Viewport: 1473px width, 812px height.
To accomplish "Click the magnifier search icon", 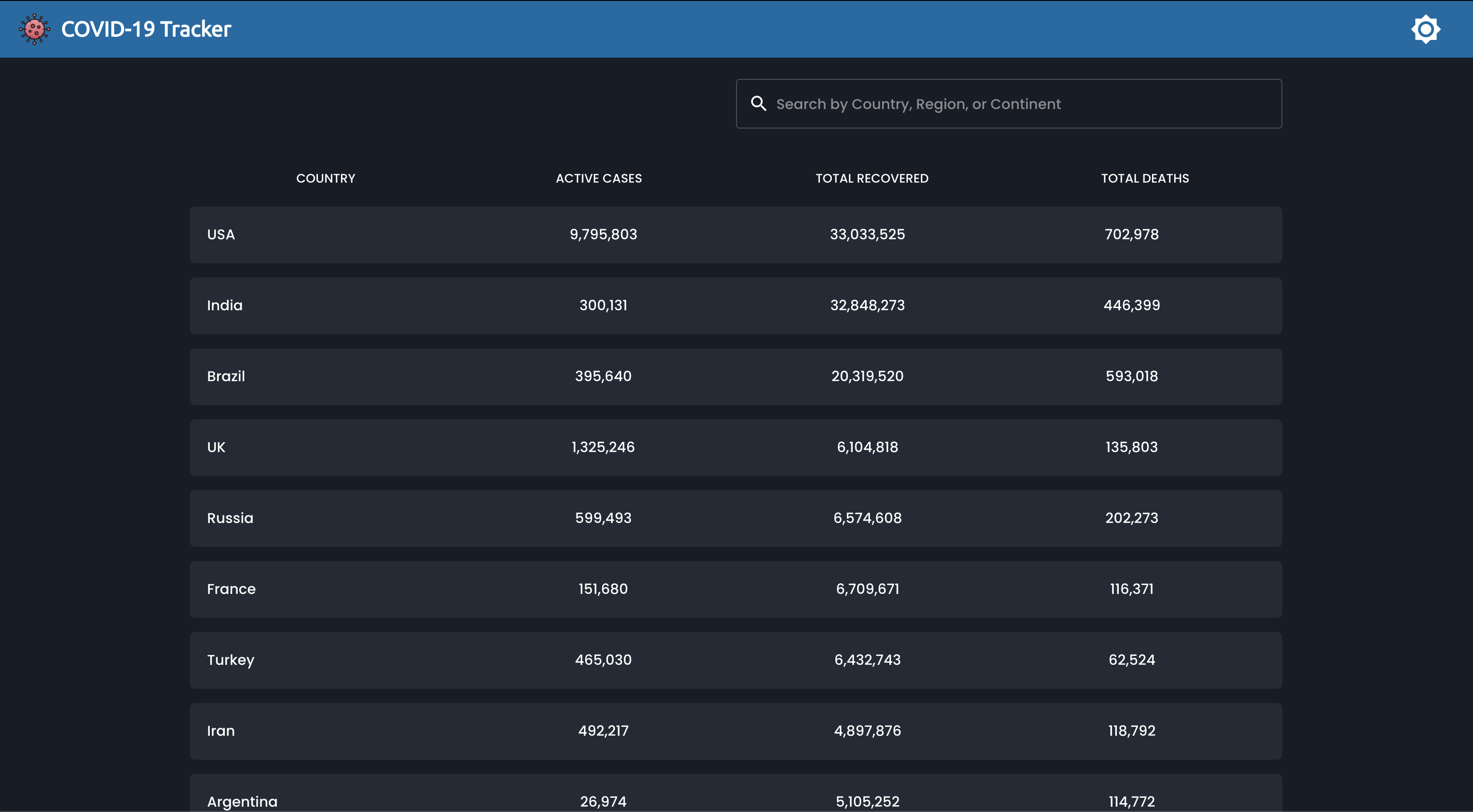I will [758, 103].
